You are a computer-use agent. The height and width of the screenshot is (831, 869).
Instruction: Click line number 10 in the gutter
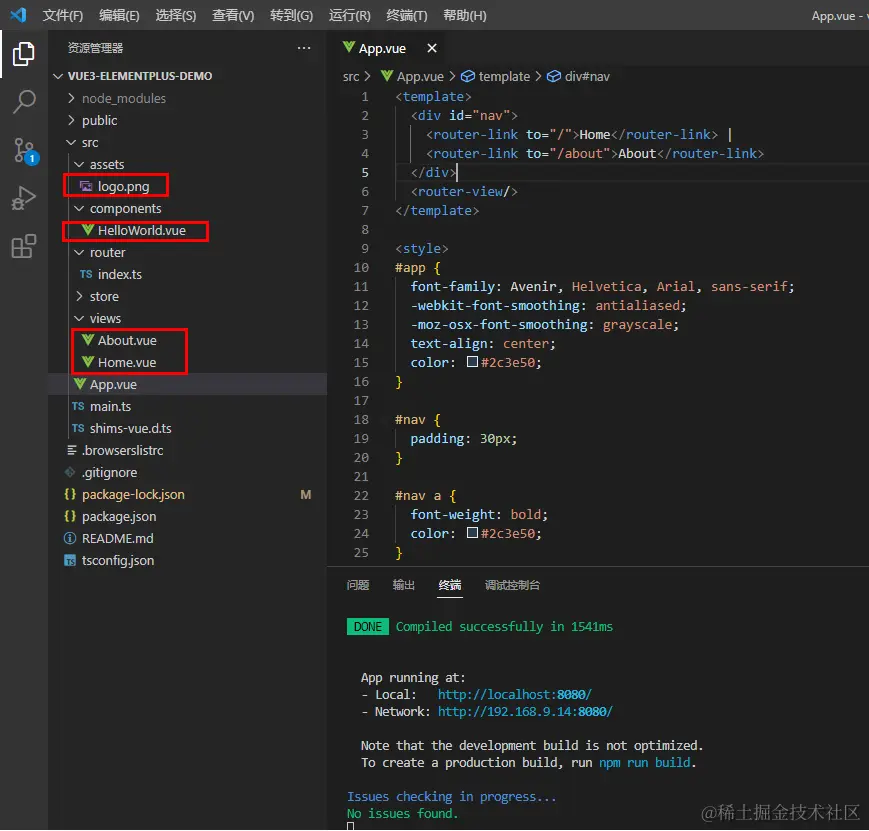click(361, 268)
